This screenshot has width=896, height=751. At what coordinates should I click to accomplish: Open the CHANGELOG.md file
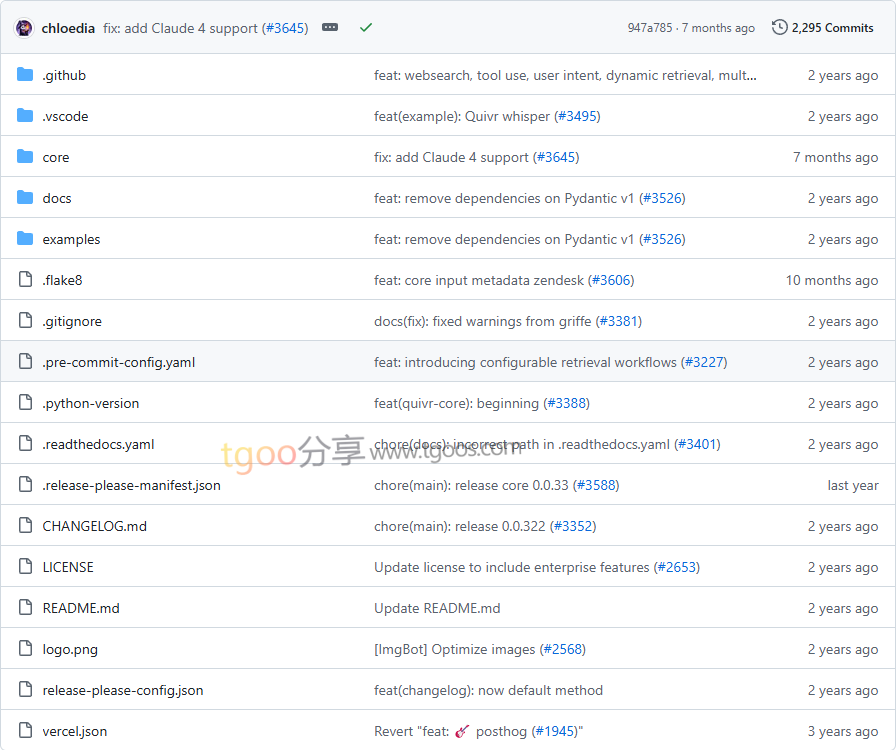tap(94, 526)
